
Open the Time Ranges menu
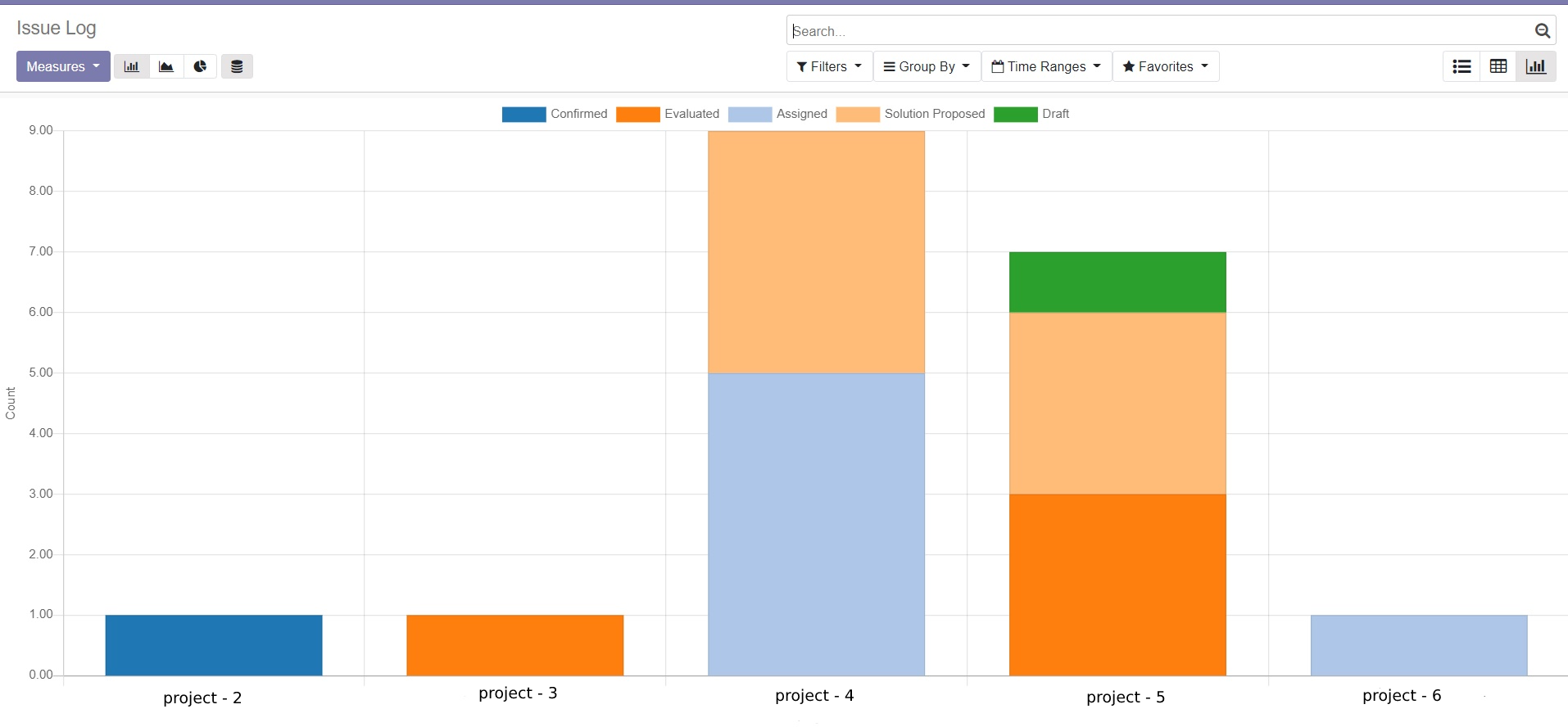tap(1046, 66)
